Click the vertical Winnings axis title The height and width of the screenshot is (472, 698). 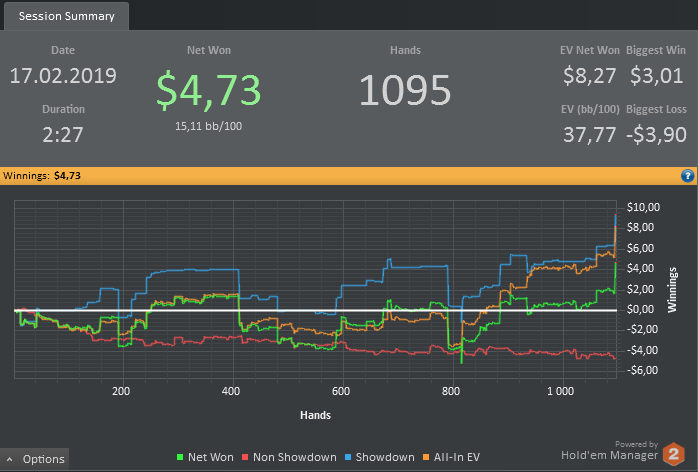pos(672,289)
